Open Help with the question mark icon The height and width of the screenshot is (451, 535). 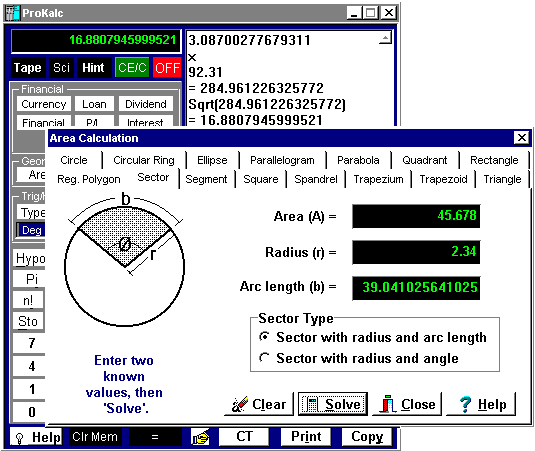481,404
